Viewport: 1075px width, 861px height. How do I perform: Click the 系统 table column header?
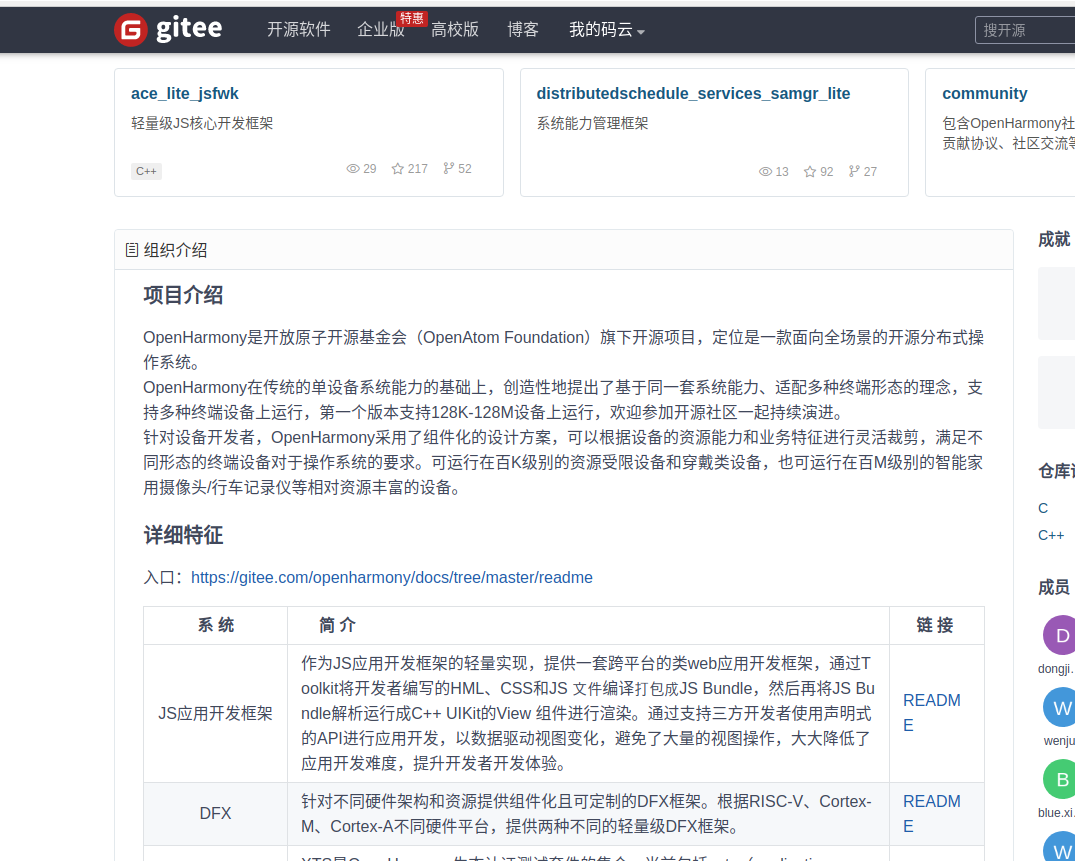(x=215, y=625)
